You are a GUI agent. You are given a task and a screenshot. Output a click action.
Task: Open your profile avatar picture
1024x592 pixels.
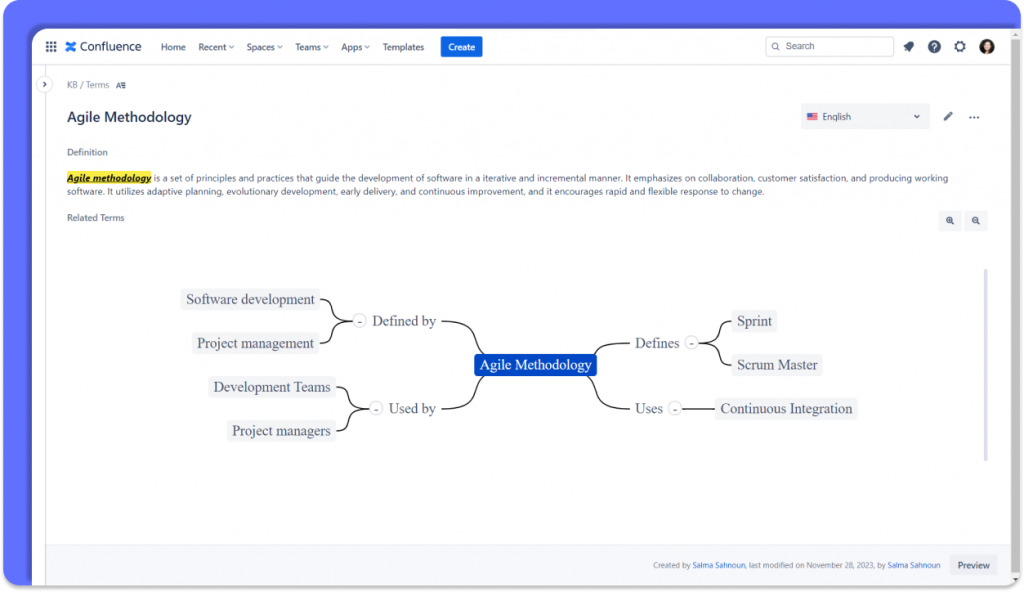[x=986, y=46]
